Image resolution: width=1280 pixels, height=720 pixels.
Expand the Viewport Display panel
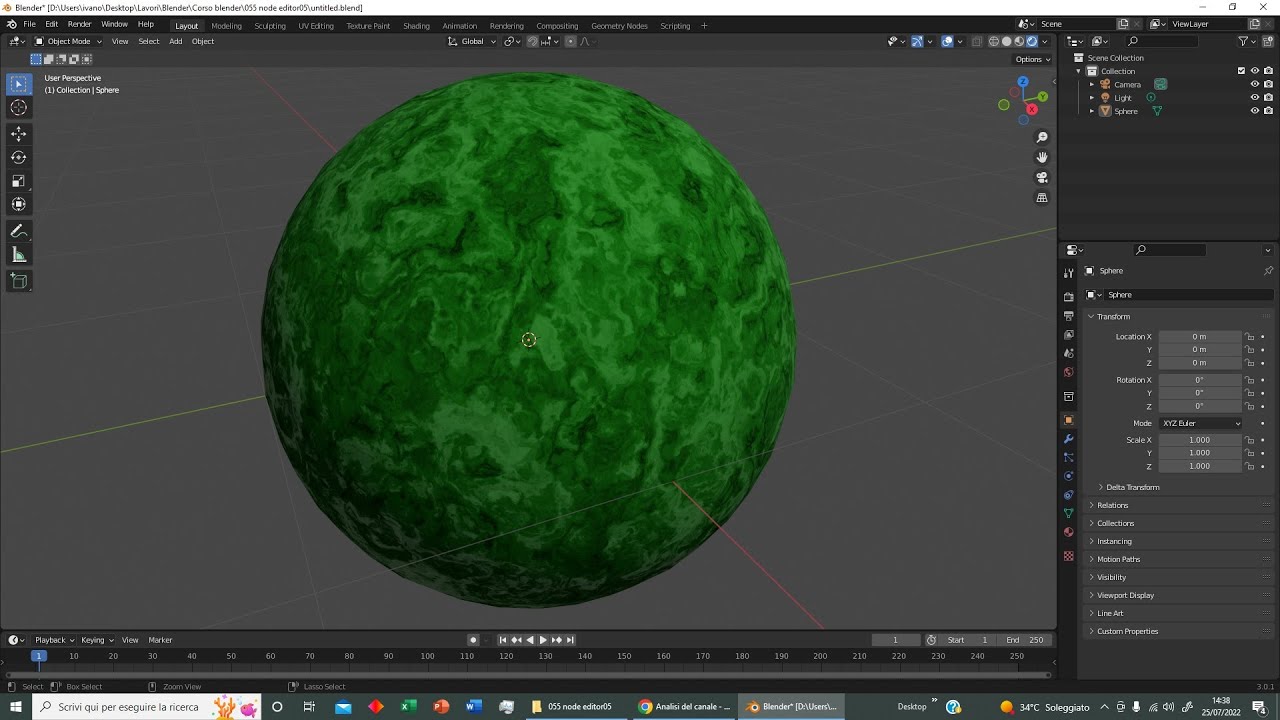(x=1125, y=595)
